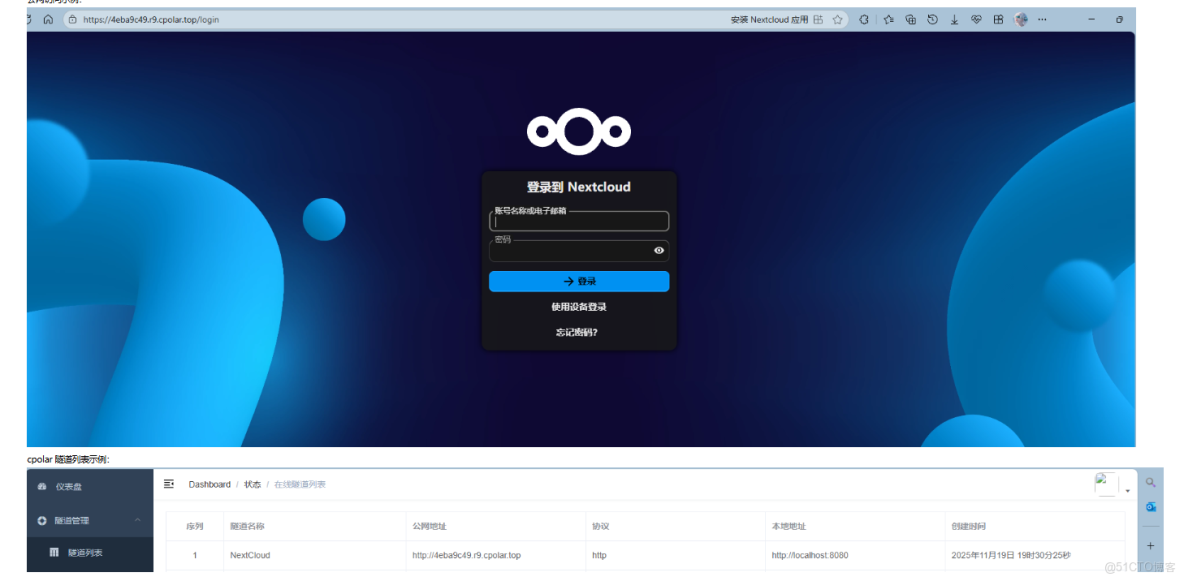Open Browser Essentials heart icon

tap(975, 19)
